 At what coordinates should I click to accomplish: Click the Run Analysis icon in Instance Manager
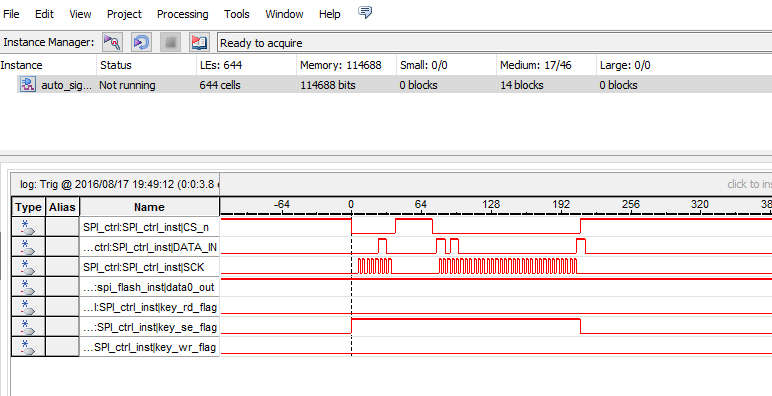coord(112,43)
